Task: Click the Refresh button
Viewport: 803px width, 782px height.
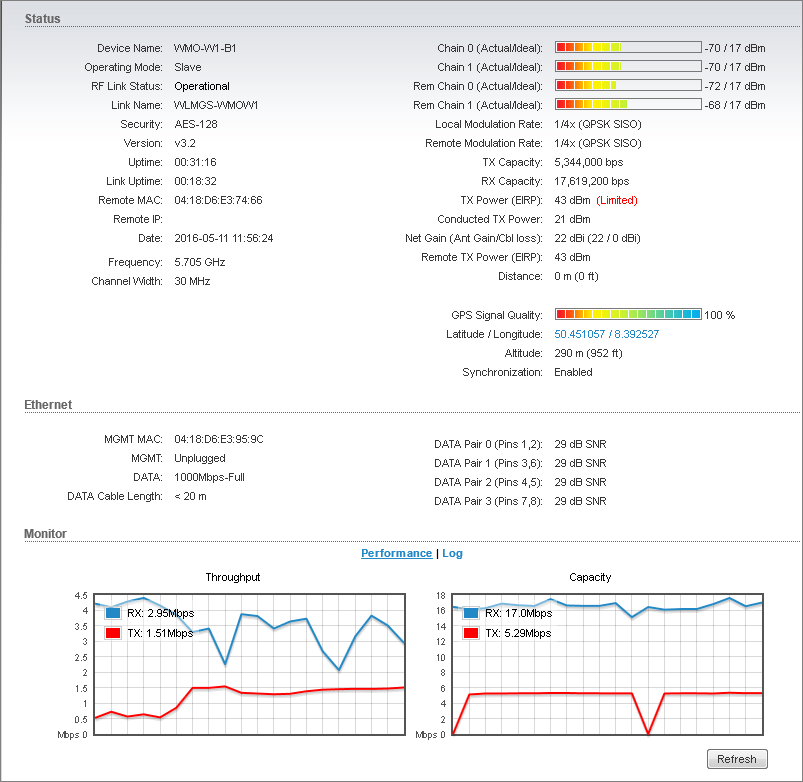Action: click(x=737, y=759)
